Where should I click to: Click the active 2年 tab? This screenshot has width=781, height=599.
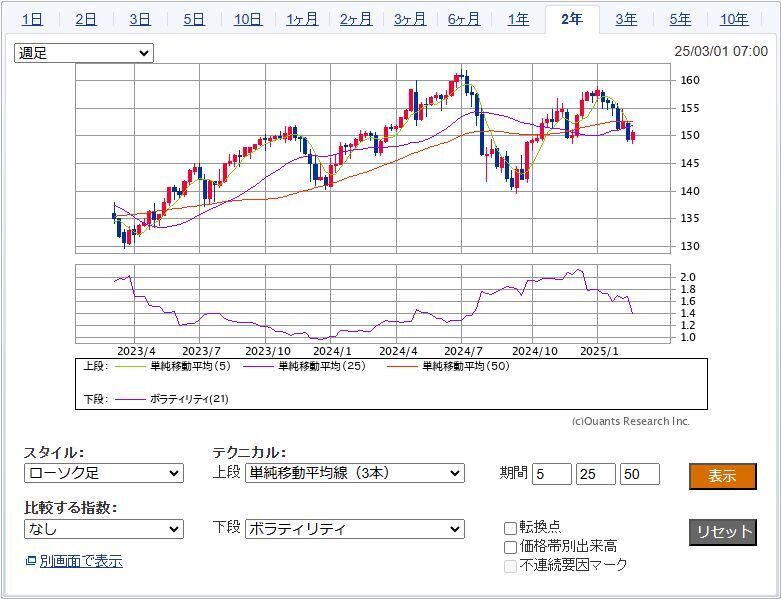[x=572, y=19]
